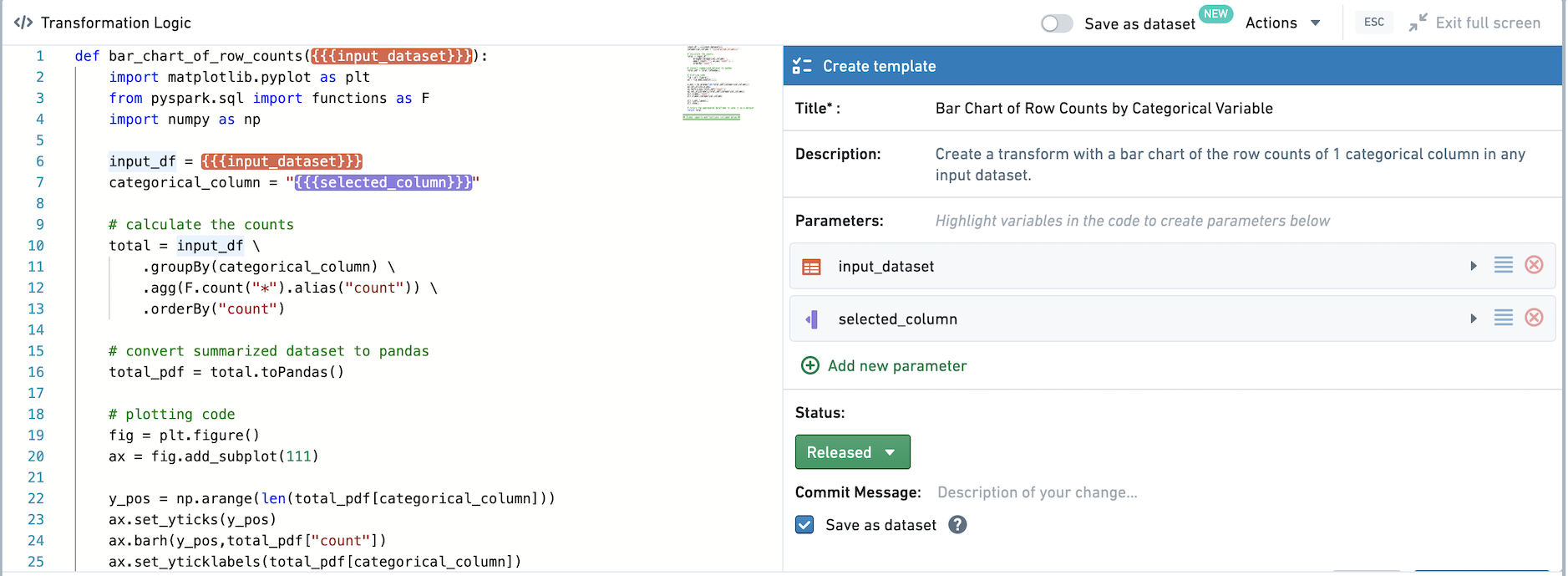Screen dimensions: 1568x576
Task: Click the Add new parameter link
Action: [897, 366]
